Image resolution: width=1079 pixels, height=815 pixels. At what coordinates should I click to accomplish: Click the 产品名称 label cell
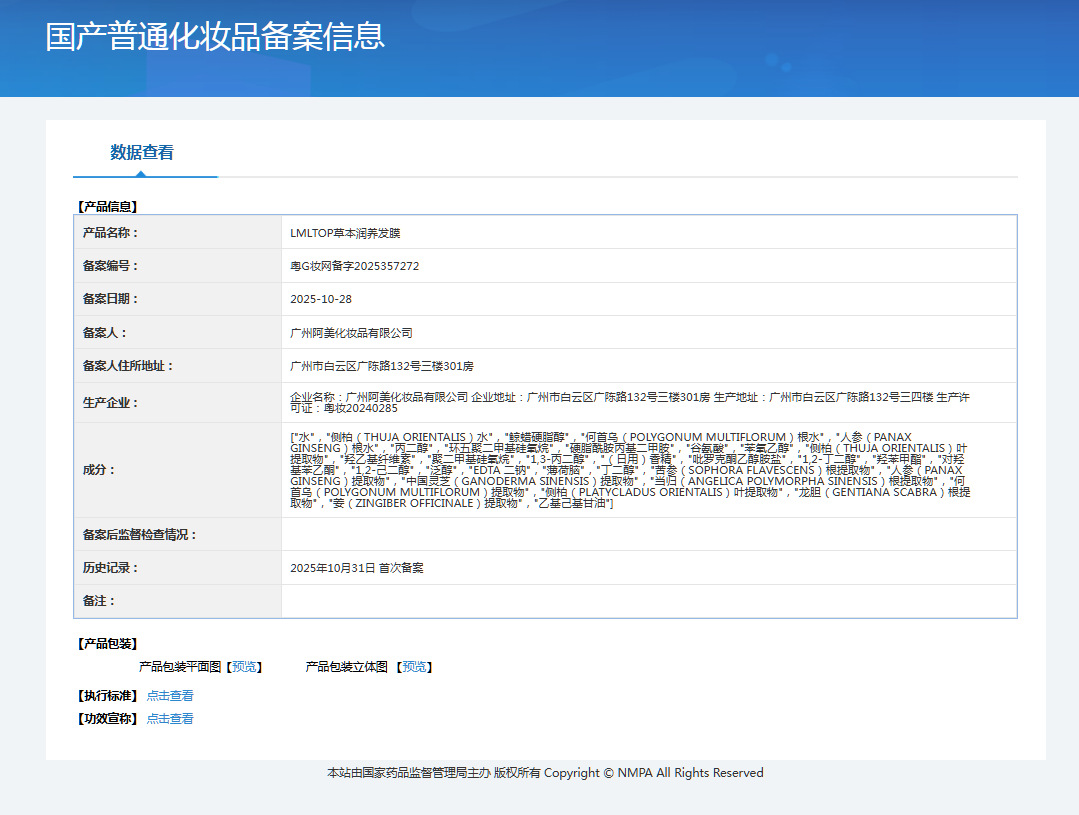[110, 233]
